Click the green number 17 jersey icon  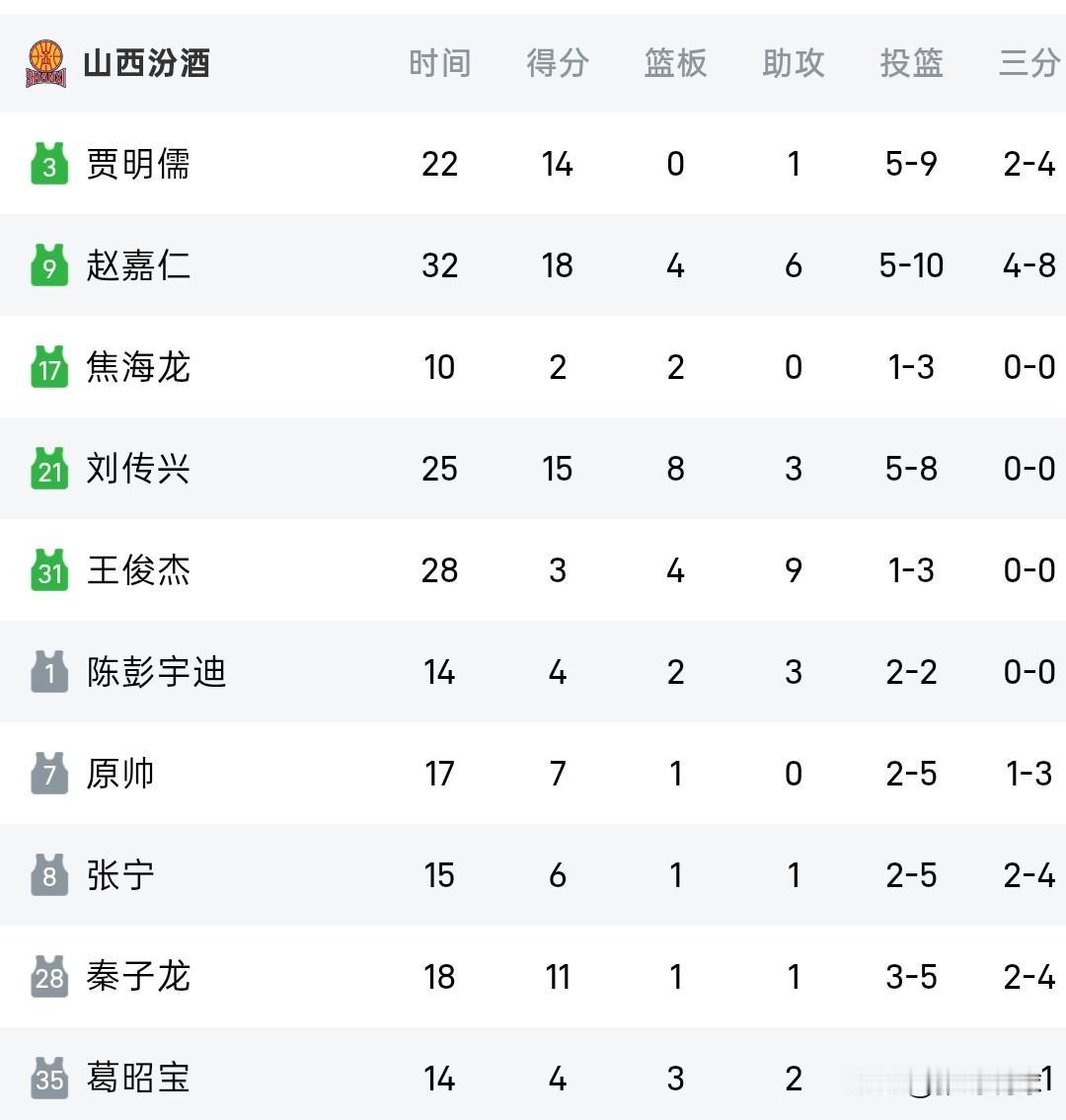[x=49, y=367]
